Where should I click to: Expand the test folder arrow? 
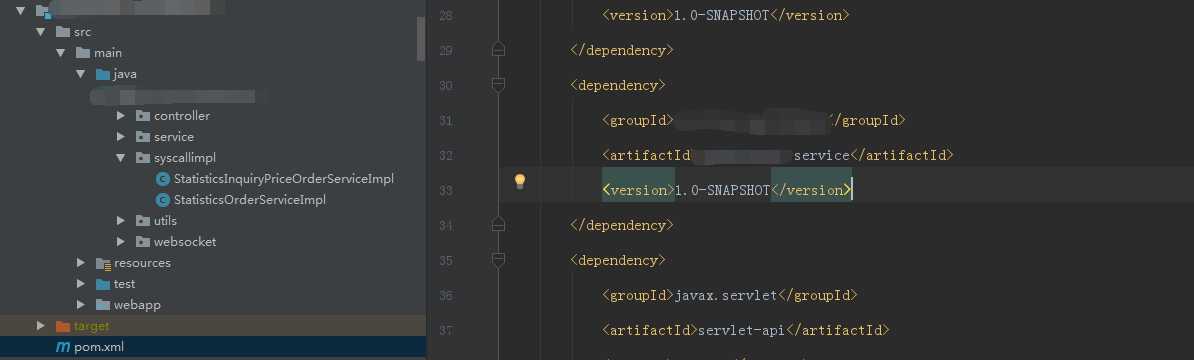[81, 284]
